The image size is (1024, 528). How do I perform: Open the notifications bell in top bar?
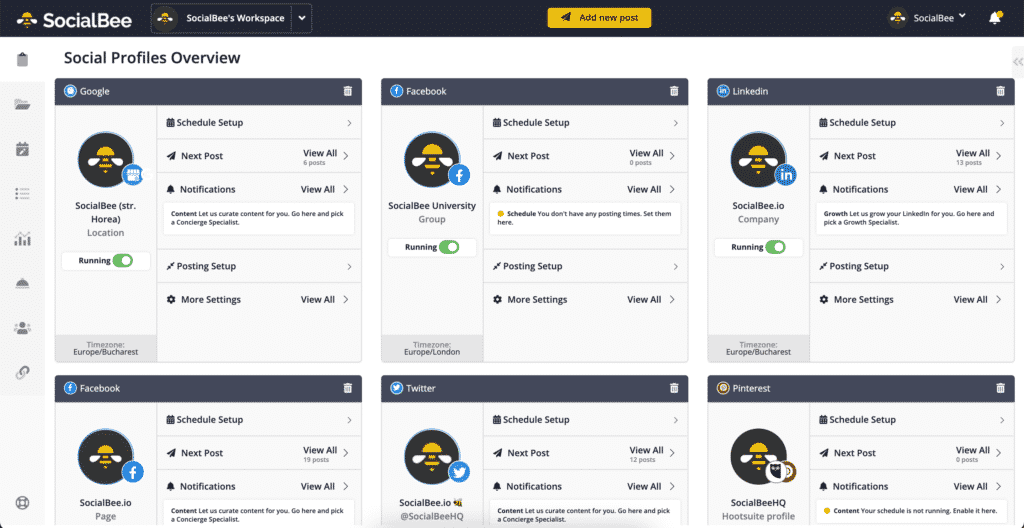pyautogui.click(x=995, y=18)
